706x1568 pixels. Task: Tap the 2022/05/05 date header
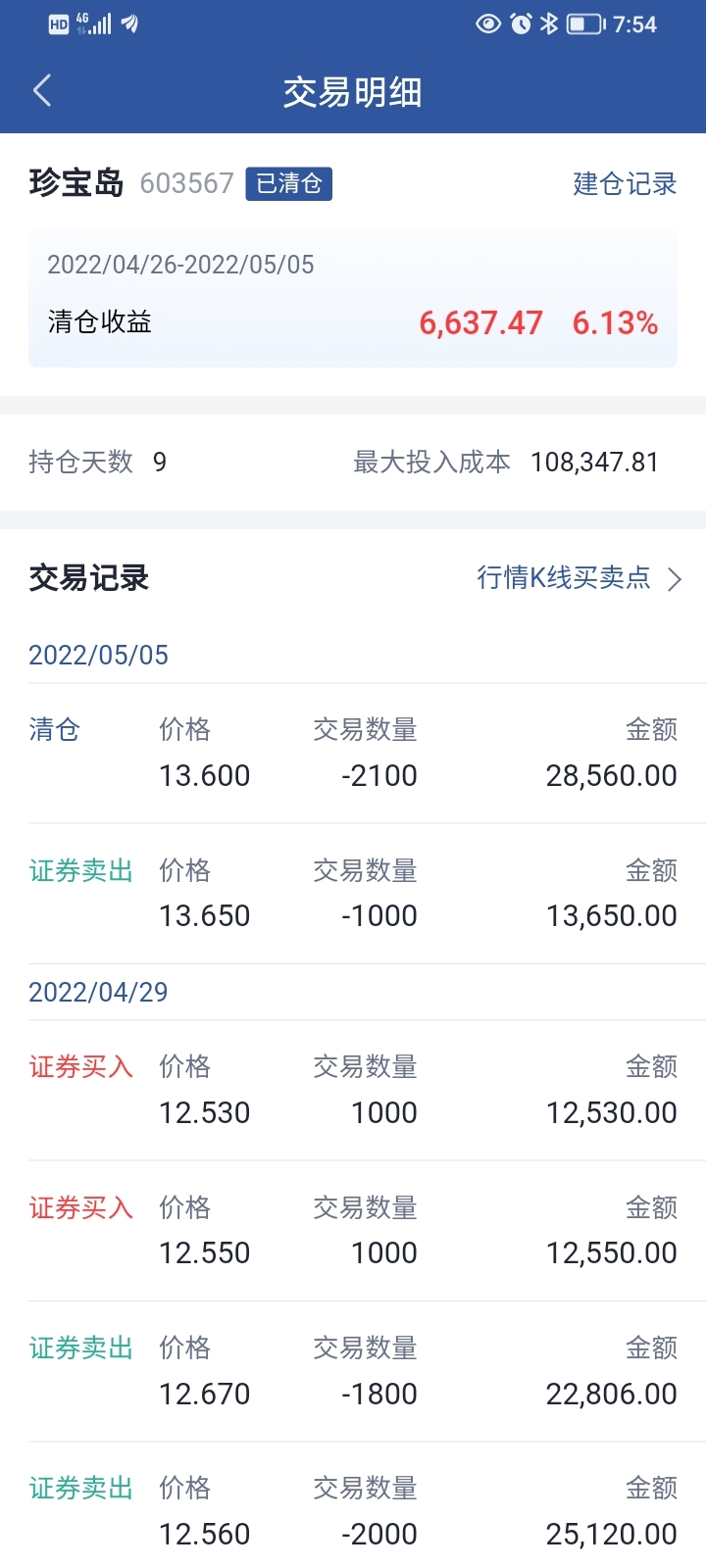(x=98, y=655)
